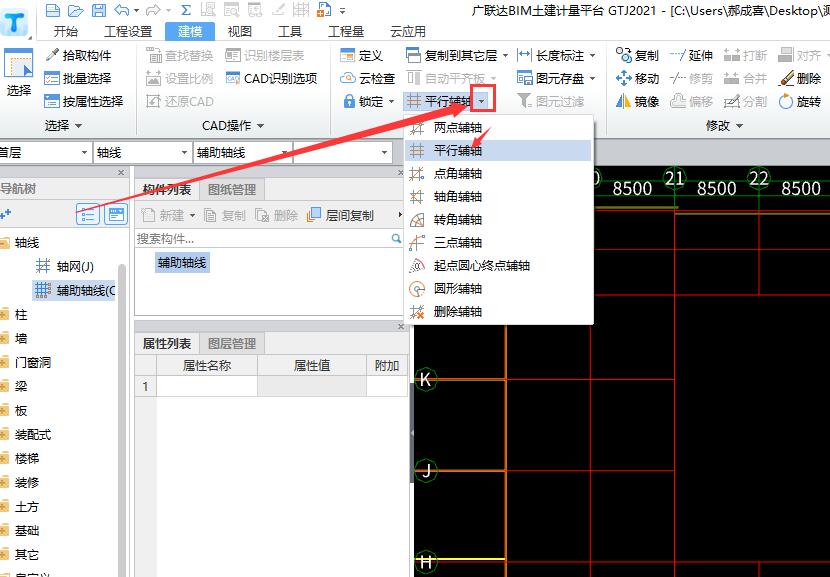Choose 三点辅轴 from the menu
This screenshot has width=830, height=577.
pos(498,243)
